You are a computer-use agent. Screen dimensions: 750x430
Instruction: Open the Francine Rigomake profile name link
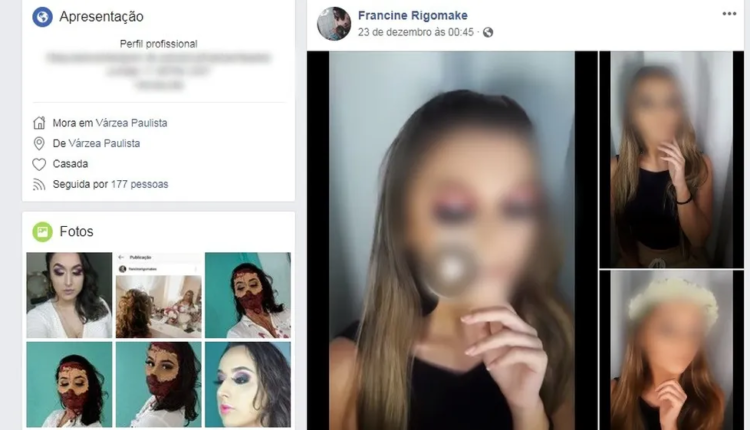pyautogui.click(x=412, y=15)
